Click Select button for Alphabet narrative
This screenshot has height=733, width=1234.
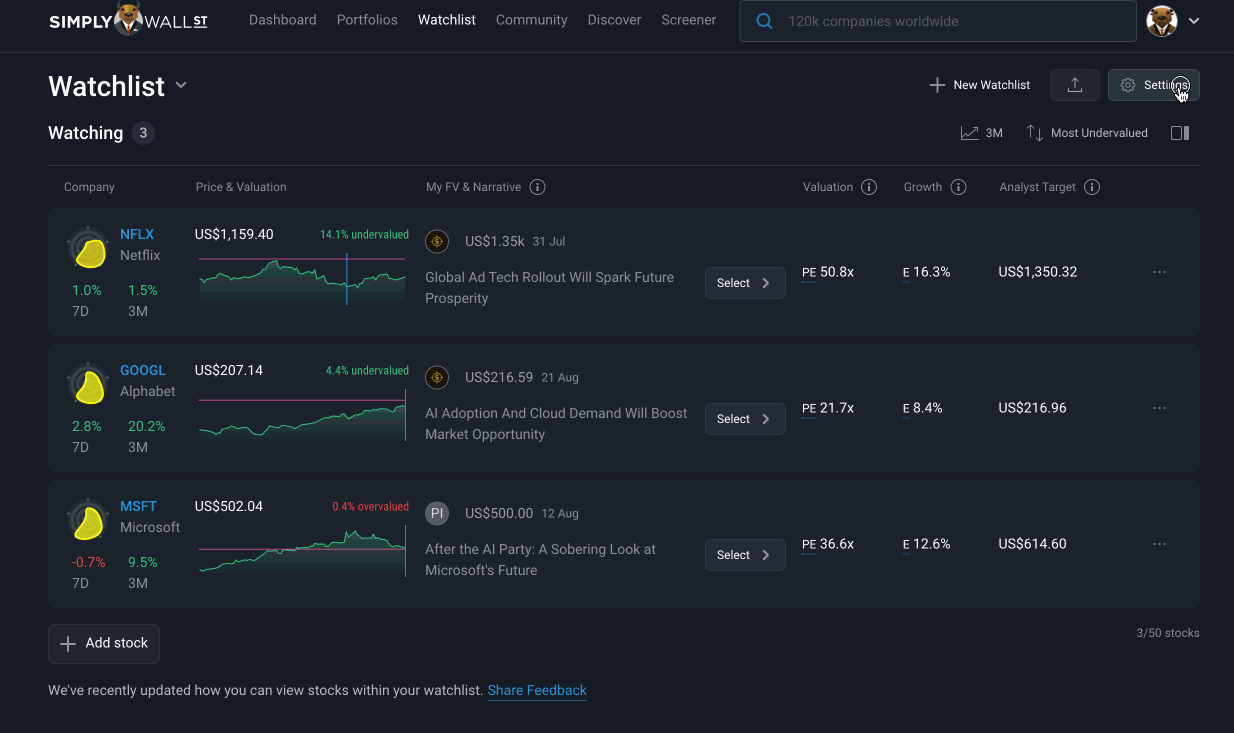point(745,419)
